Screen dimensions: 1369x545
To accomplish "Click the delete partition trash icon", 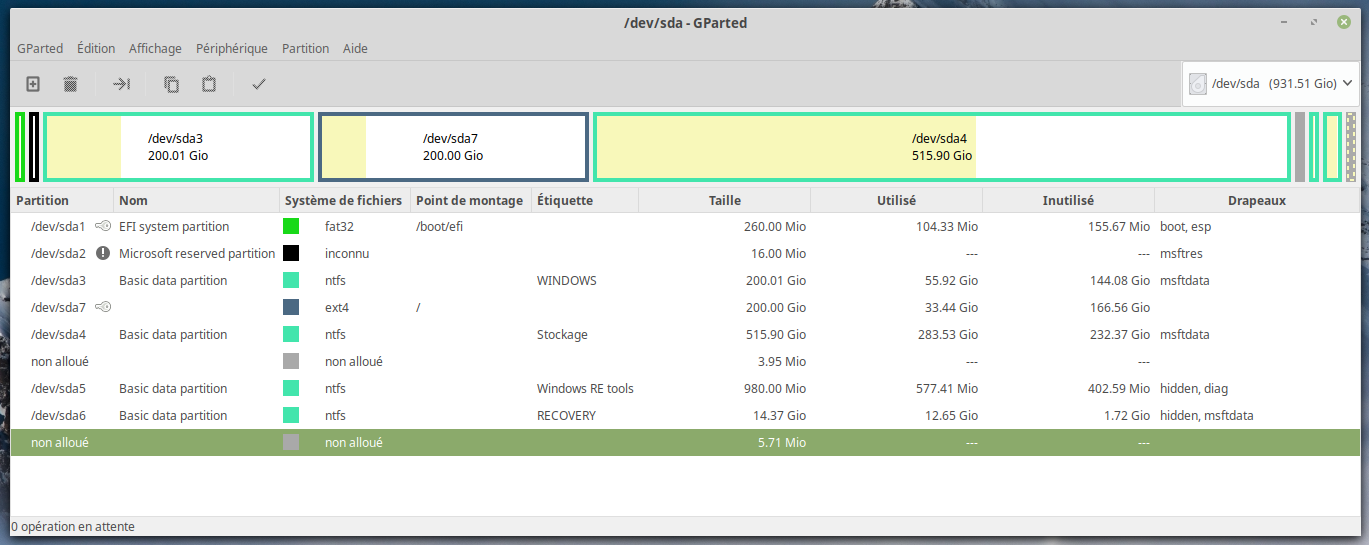I will [71, 84].
